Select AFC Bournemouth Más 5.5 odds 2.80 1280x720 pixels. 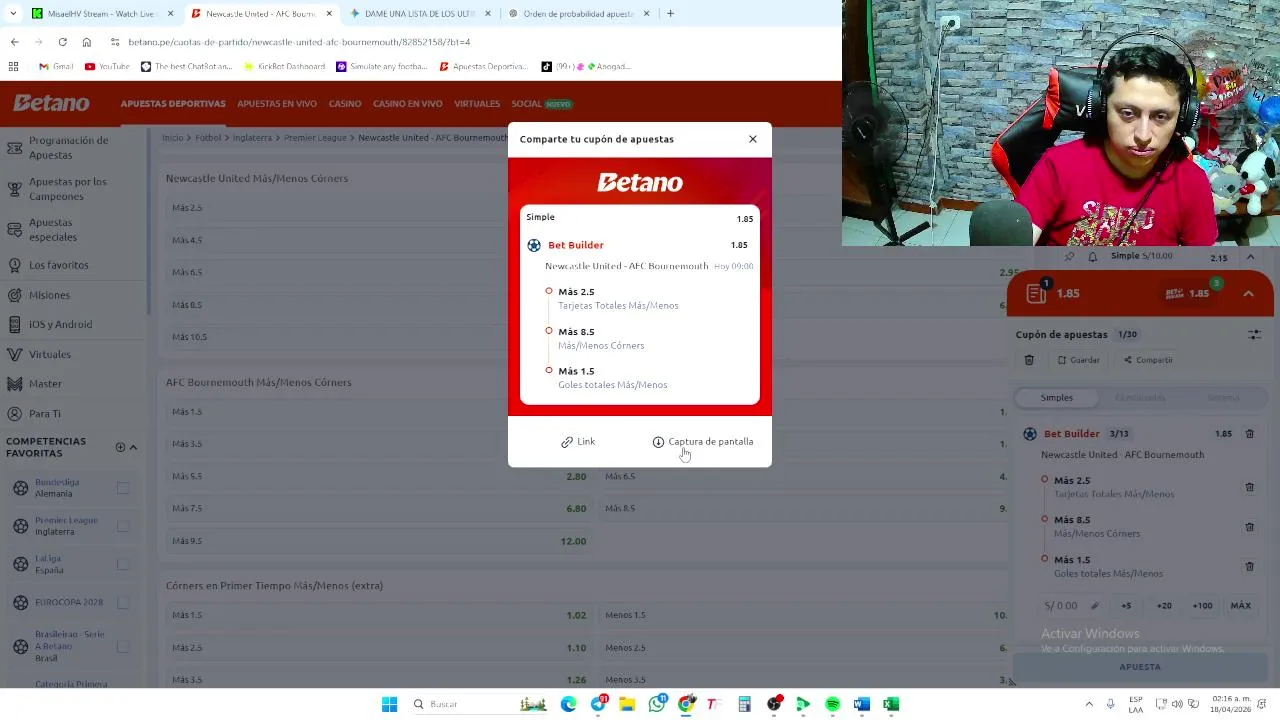[x=379, y=476]
